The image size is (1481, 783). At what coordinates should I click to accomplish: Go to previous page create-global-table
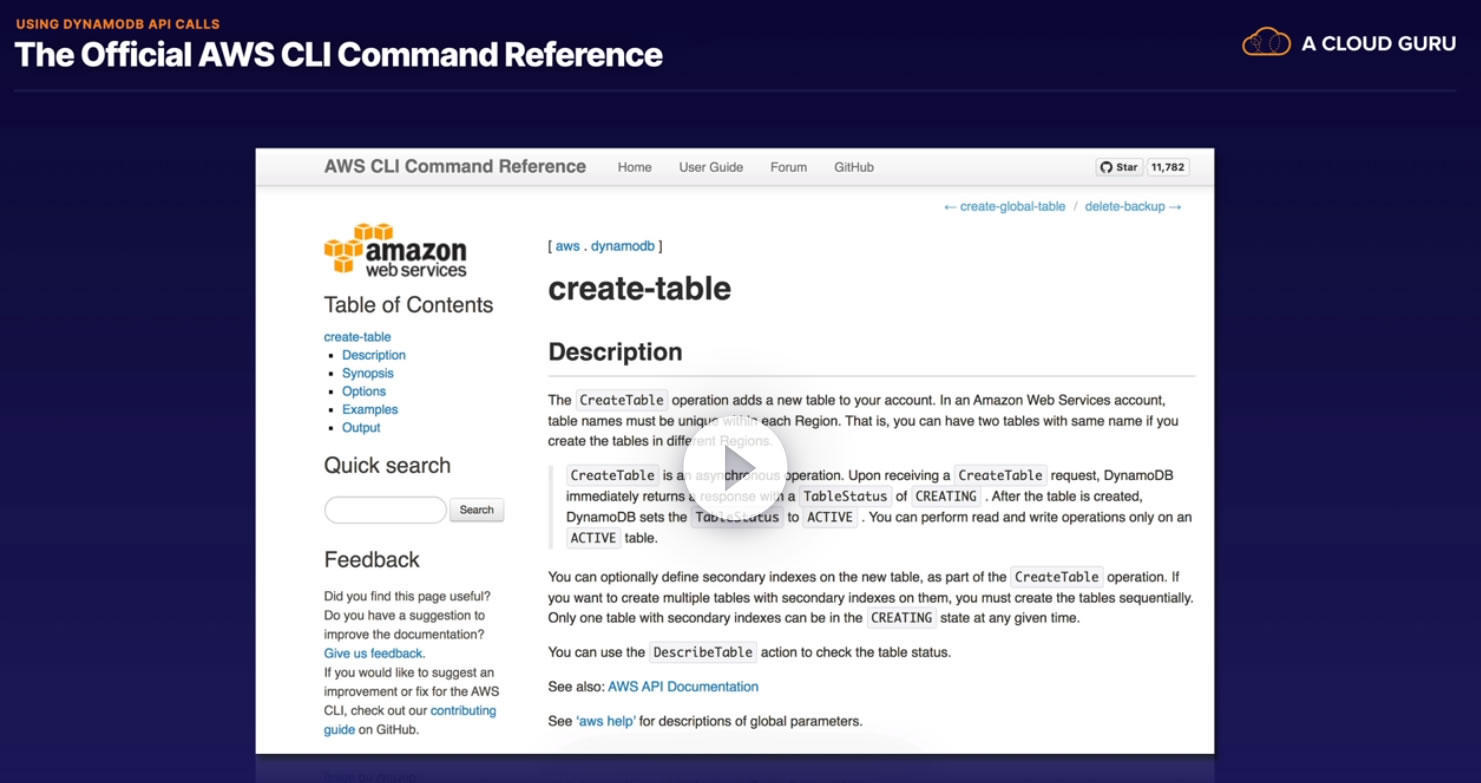tap(1004, 206)
